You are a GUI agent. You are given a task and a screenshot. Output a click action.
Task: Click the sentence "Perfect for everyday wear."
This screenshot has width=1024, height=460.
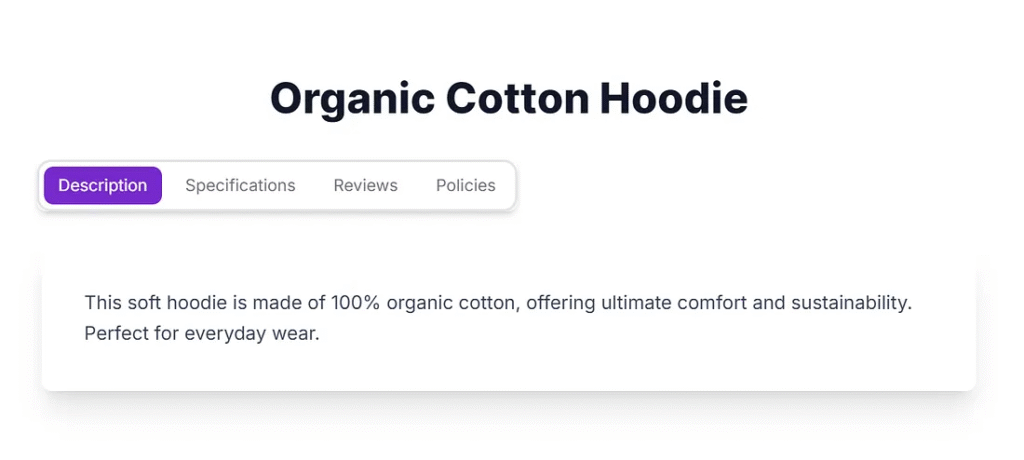pyautogui.click(x=202, y=334)
